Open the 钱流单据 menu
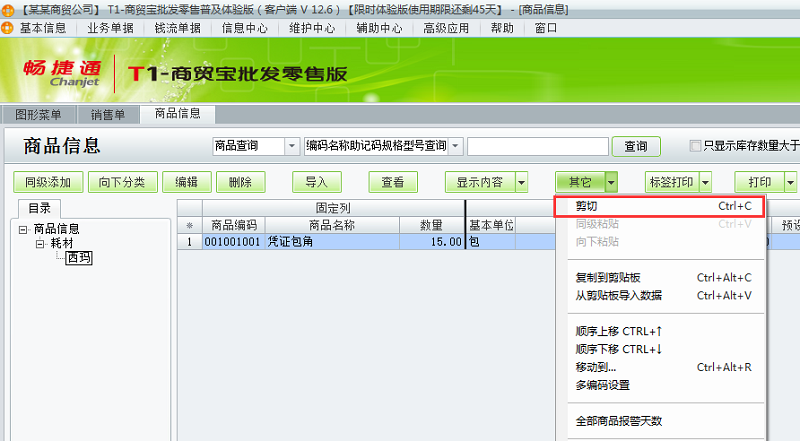Screen dimensions: 800x441 (x=178, y=28)
